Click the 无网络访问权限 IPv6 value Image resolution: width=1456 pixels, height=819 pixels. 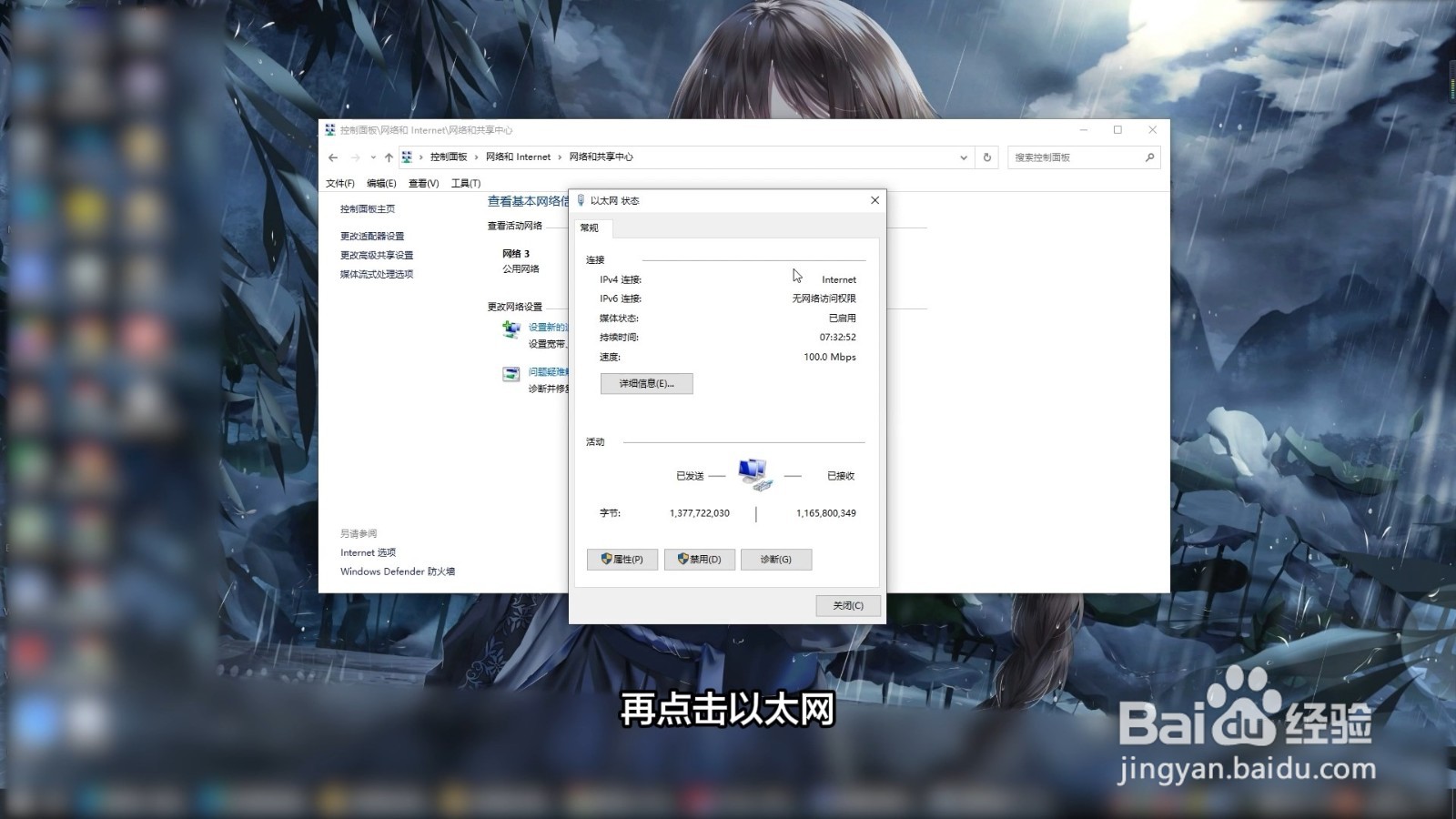[824, 298]
